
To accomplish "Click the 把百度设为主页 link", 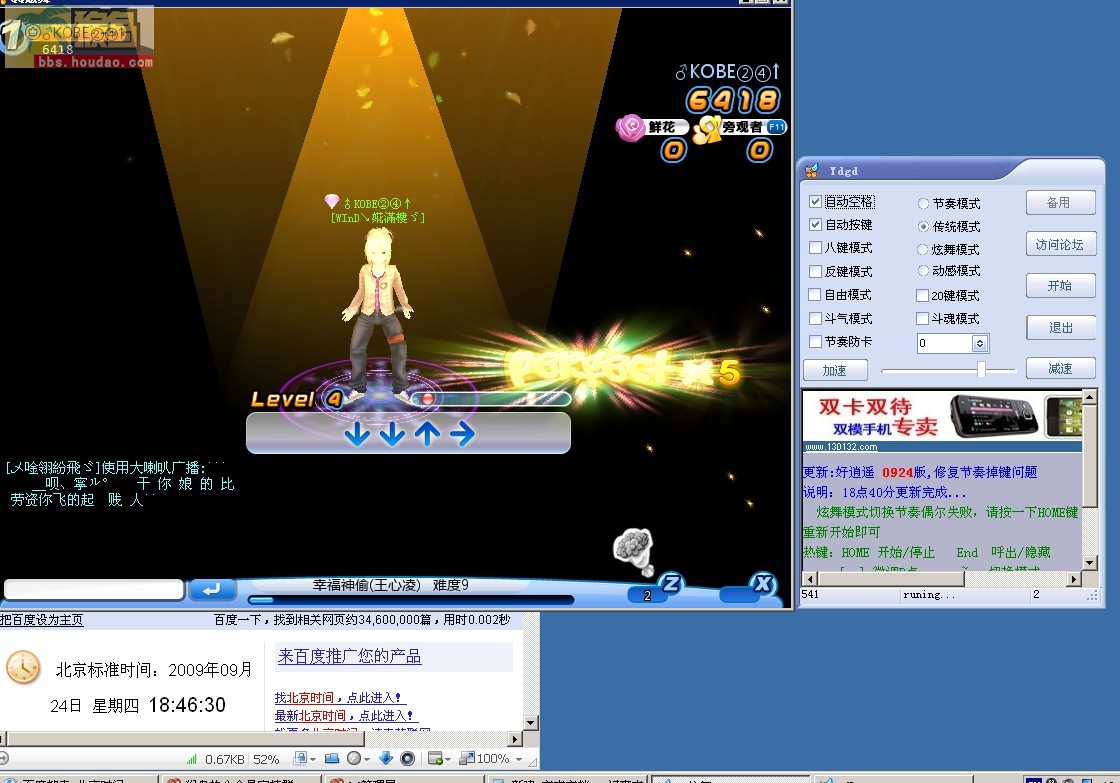I will click(41, 619).
